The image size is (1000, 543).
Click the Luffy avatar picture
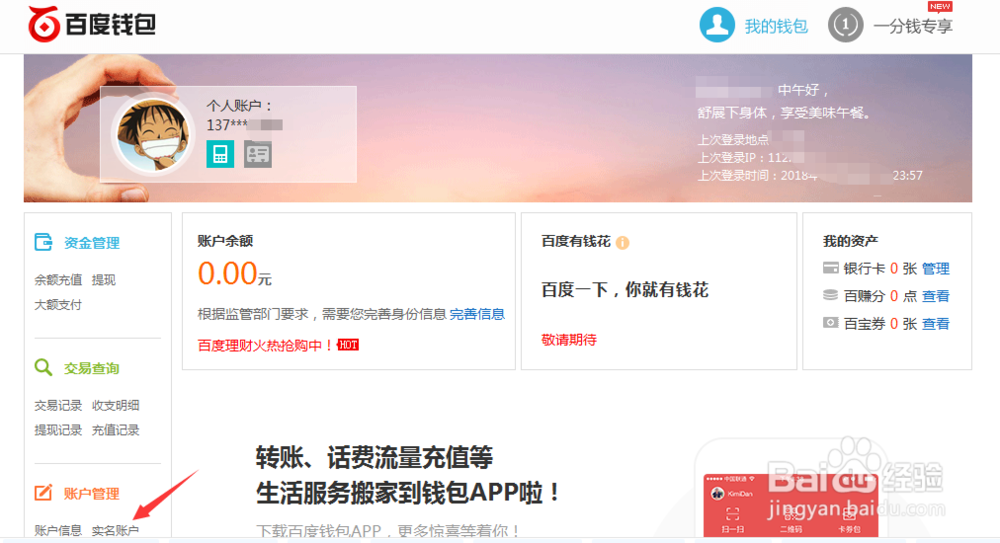point(154,135)
